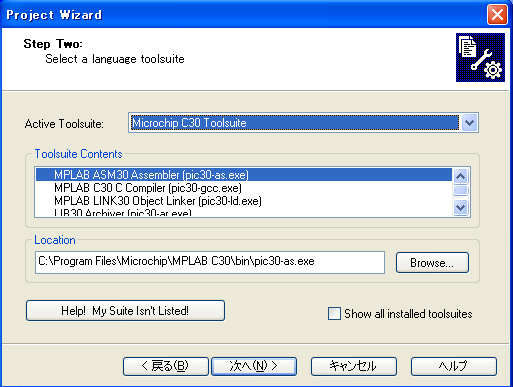Click the Microchip C30 Toolsuite combo box
Image resolution: width=513 pixels, height=387 pixels.
pyautogui.click(x=303, y=123)
